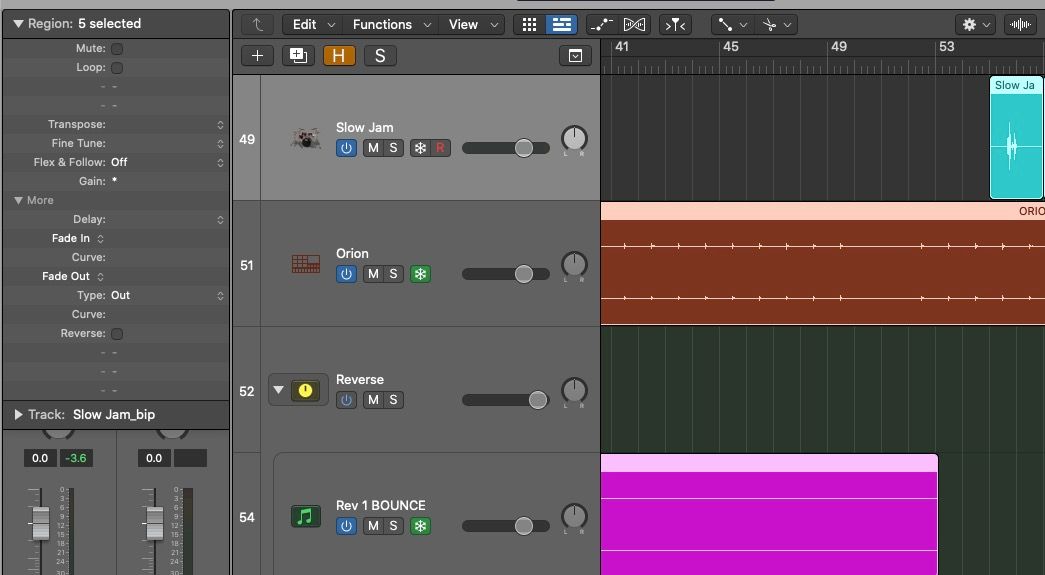Toggle Rev 1 BOUNCE power button
The height and width of the screenshot is (575, 1045).
coord(346,526)
